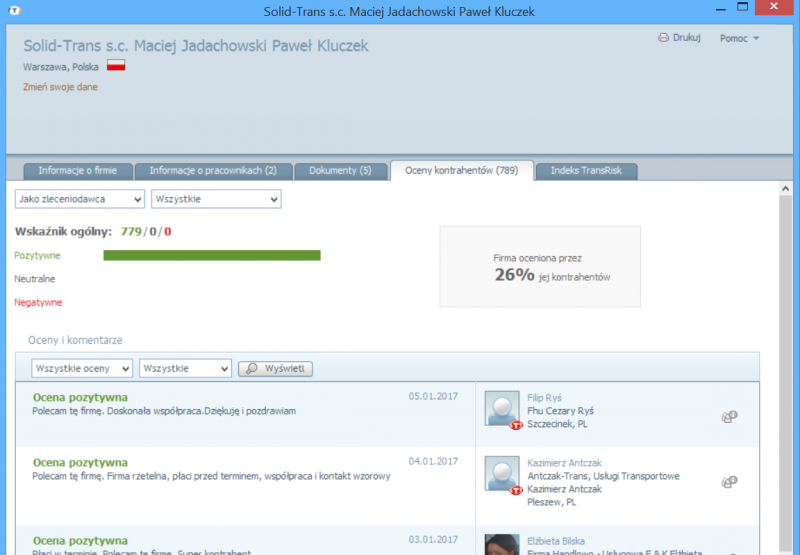Click Zmień swoje dane link
800x555 pixels.
[60, 87]
